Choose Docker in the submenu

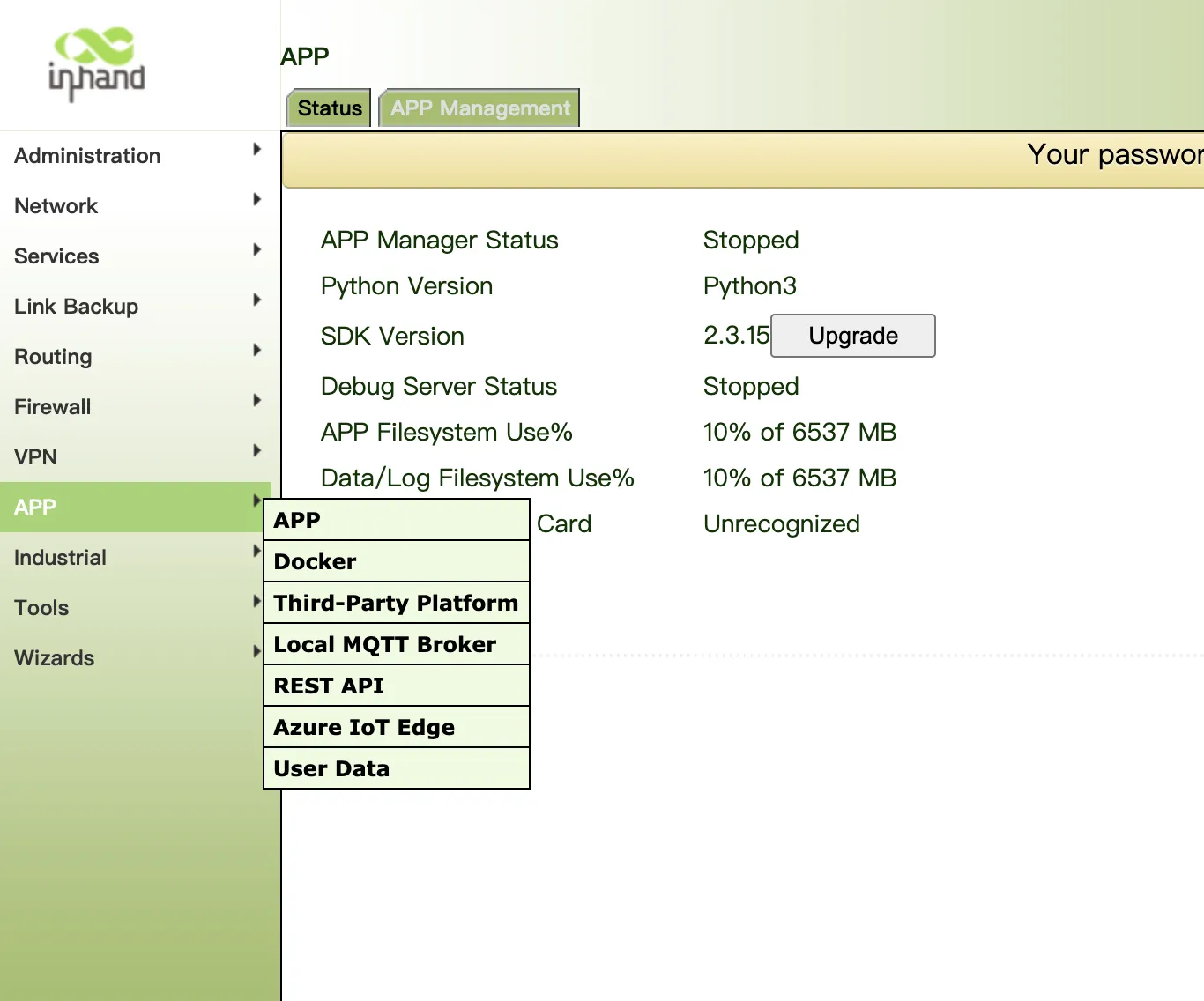pyautogui.click(x=397, y=561)
